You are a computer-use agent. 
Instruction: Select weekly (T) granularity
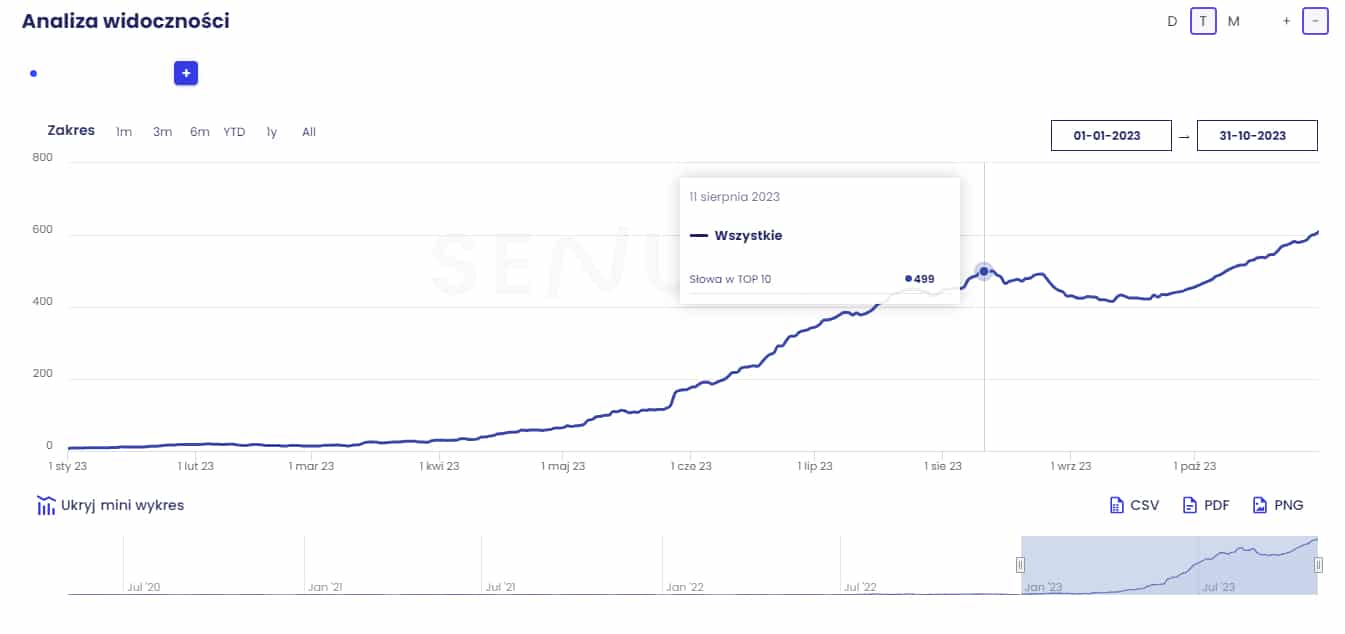coord(1203,21)
